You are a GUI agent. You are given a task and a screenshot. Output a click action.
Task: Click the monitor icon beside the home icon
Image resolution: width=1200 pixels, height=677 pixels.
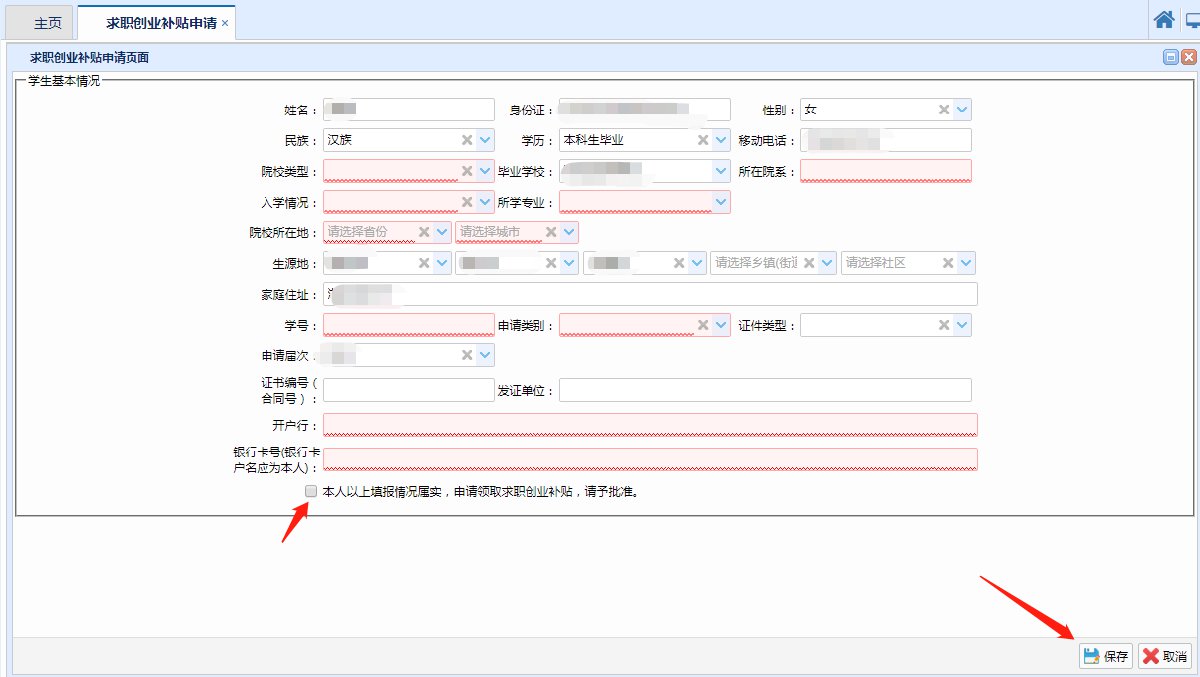[1192, 20]
